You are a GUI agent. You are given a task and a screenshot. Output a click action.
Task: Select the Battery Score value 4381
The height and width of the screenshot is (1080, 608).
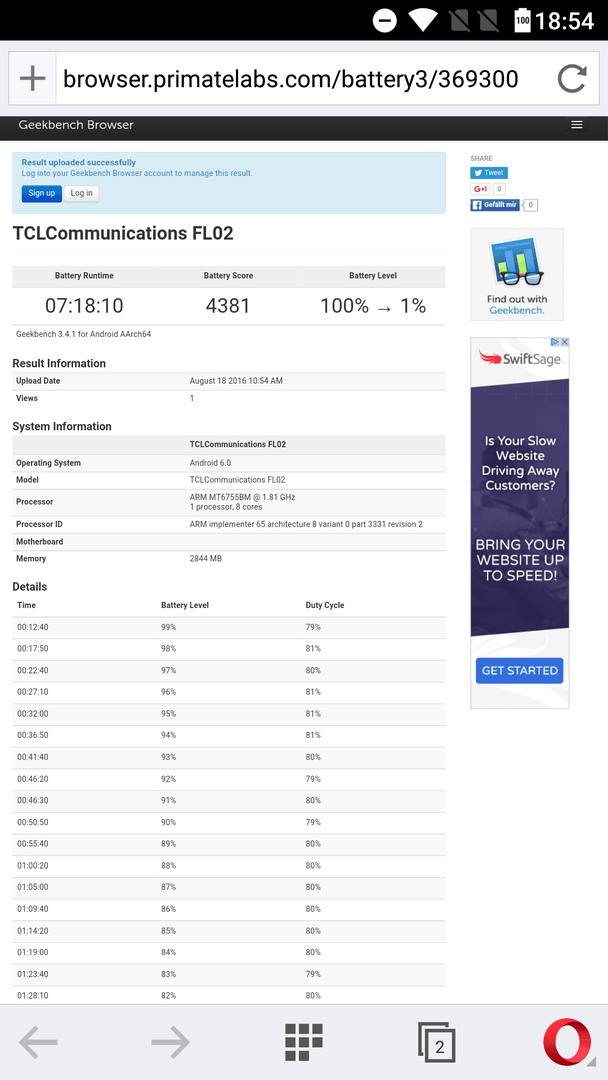click(x=228, y=306)
